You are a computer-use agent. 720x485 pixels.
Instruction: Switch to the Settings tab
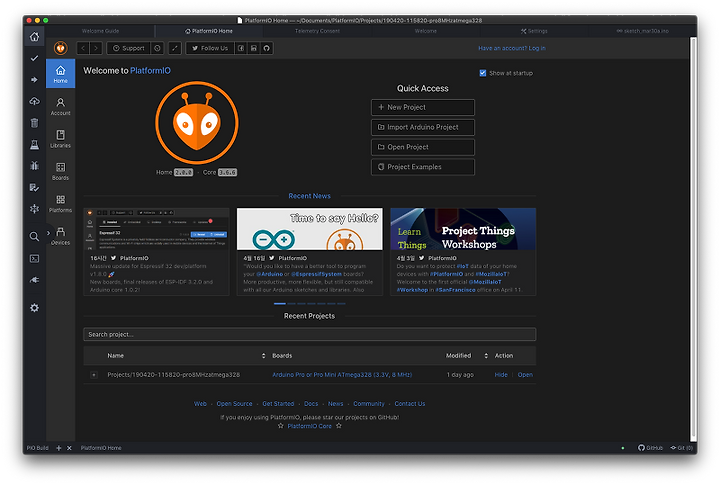coord(534,31)
